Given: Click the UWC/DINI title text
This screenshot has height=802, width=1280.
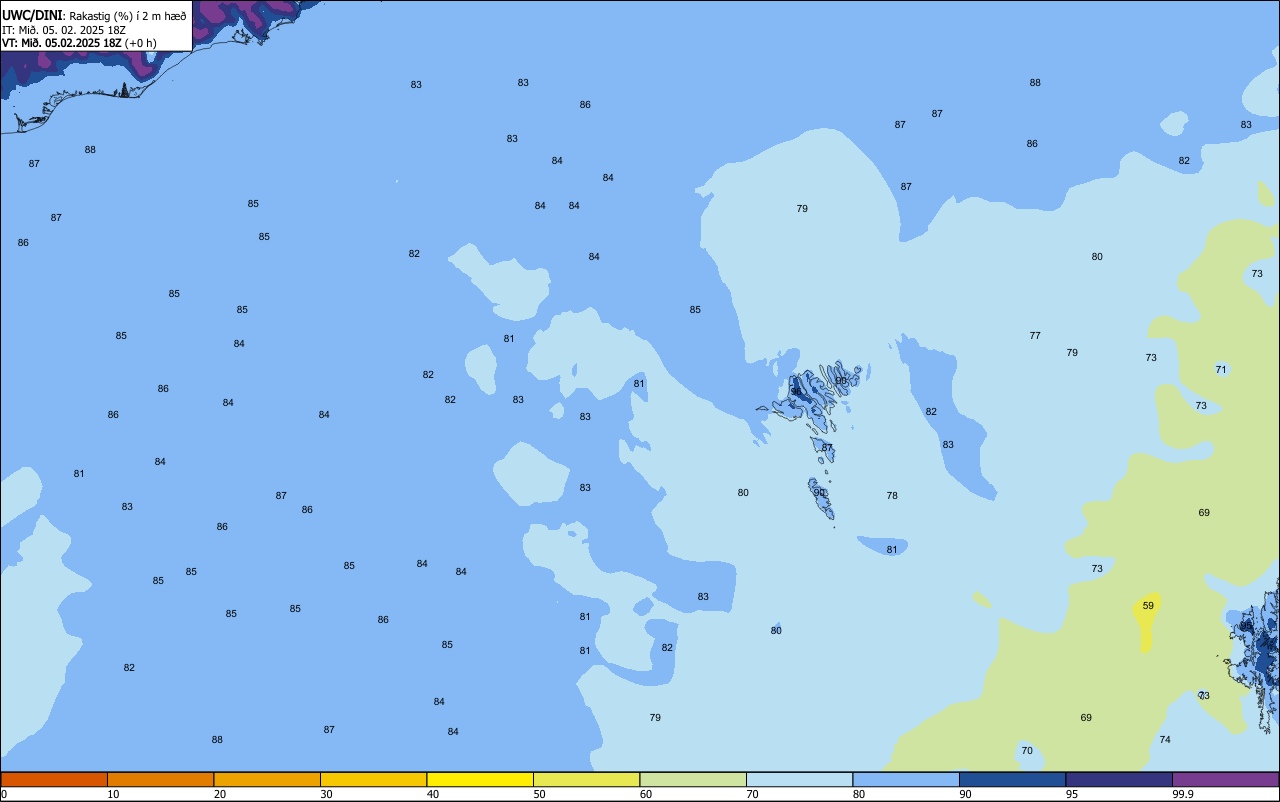Looking at the screenshot, I should coord(33,15).
